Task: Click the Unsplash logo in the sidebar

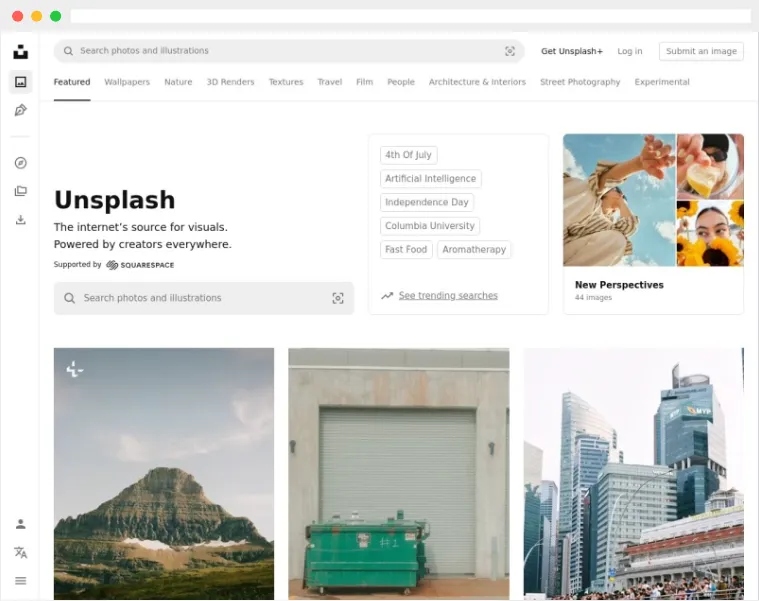Action: (x=20, y=51)
